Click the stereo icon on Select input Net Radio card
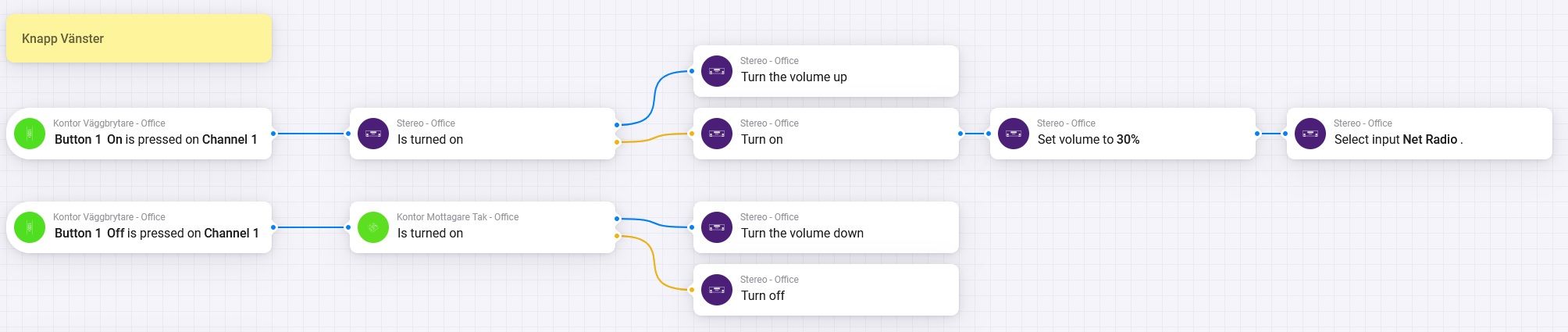Viewport: 1568px width, 332px height. (1310, 134)
